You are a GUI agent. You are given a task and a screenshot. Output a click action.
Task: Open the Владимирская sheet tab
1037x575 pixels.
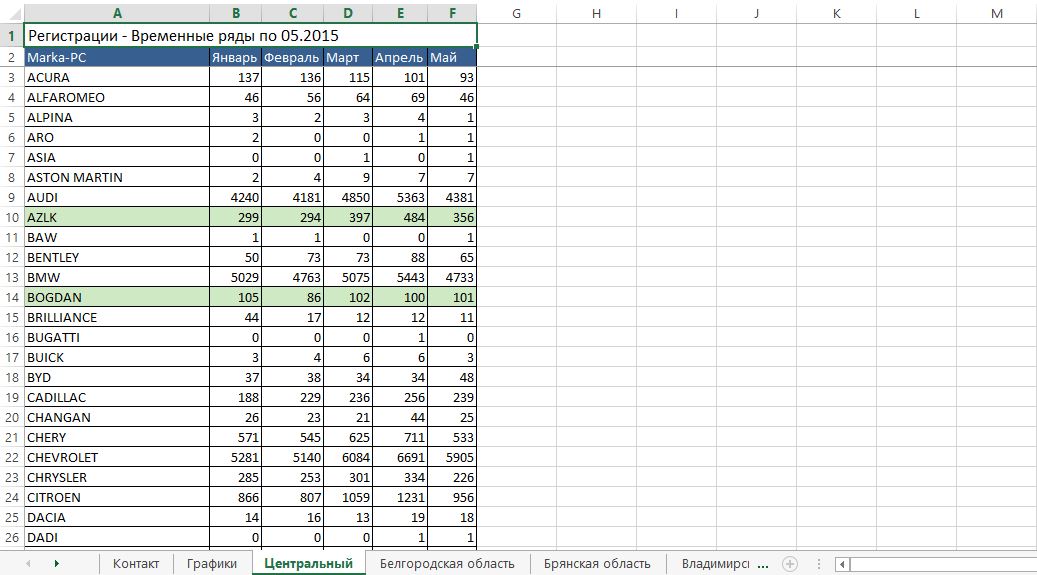pyautogui.click(x=716, y=564)
